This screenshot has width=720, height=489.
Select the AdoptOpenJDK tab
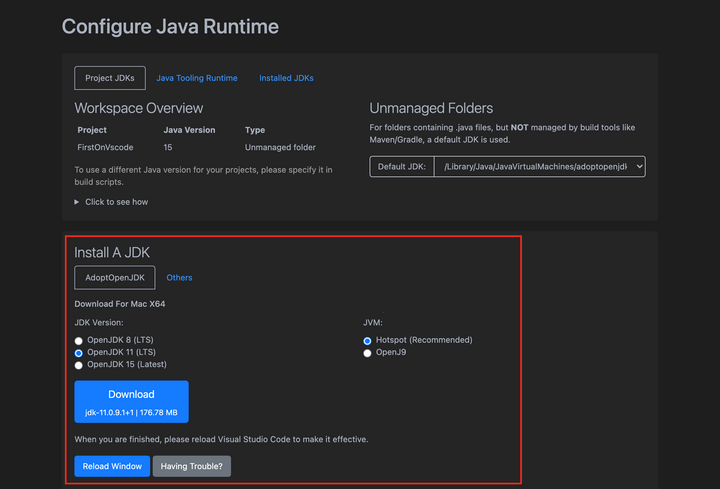click(114, 277)
